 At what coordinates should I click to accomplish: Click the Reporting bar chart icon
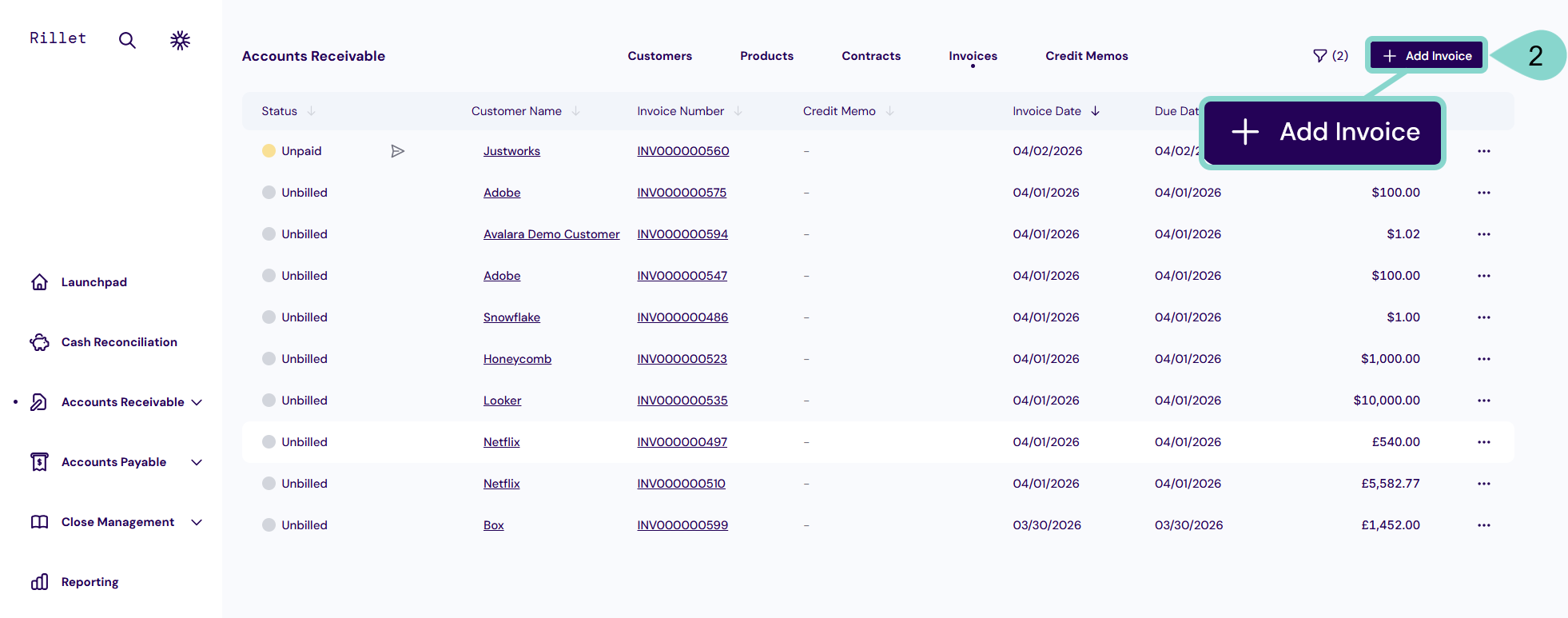39,582
